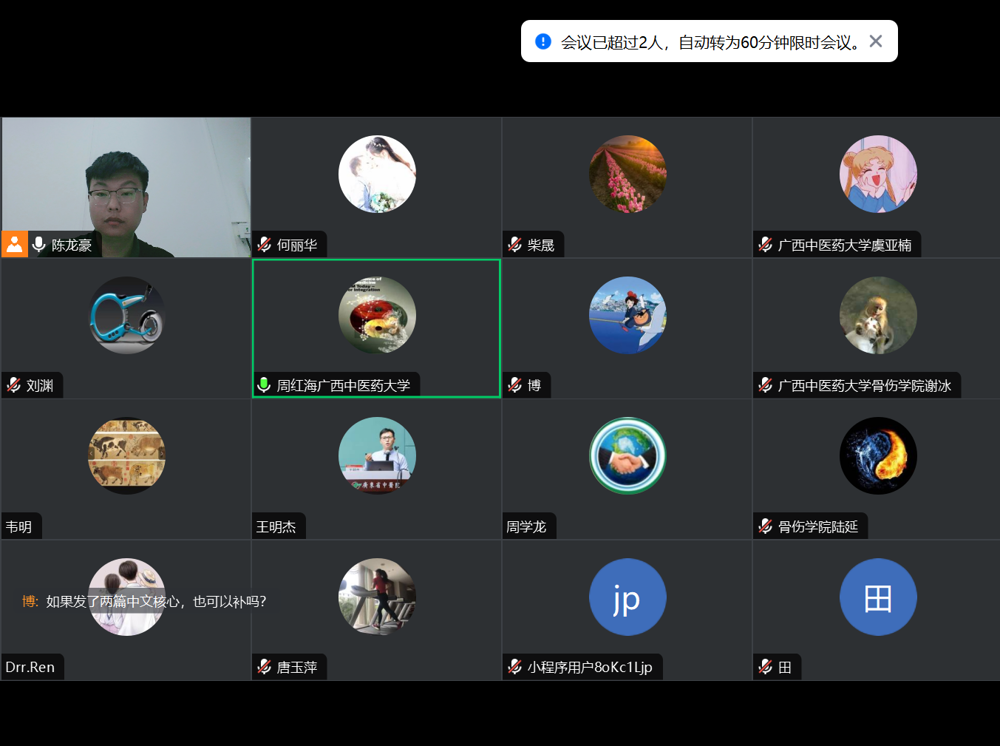Select the sailor moon avatar of 虞亚楠

878,174
